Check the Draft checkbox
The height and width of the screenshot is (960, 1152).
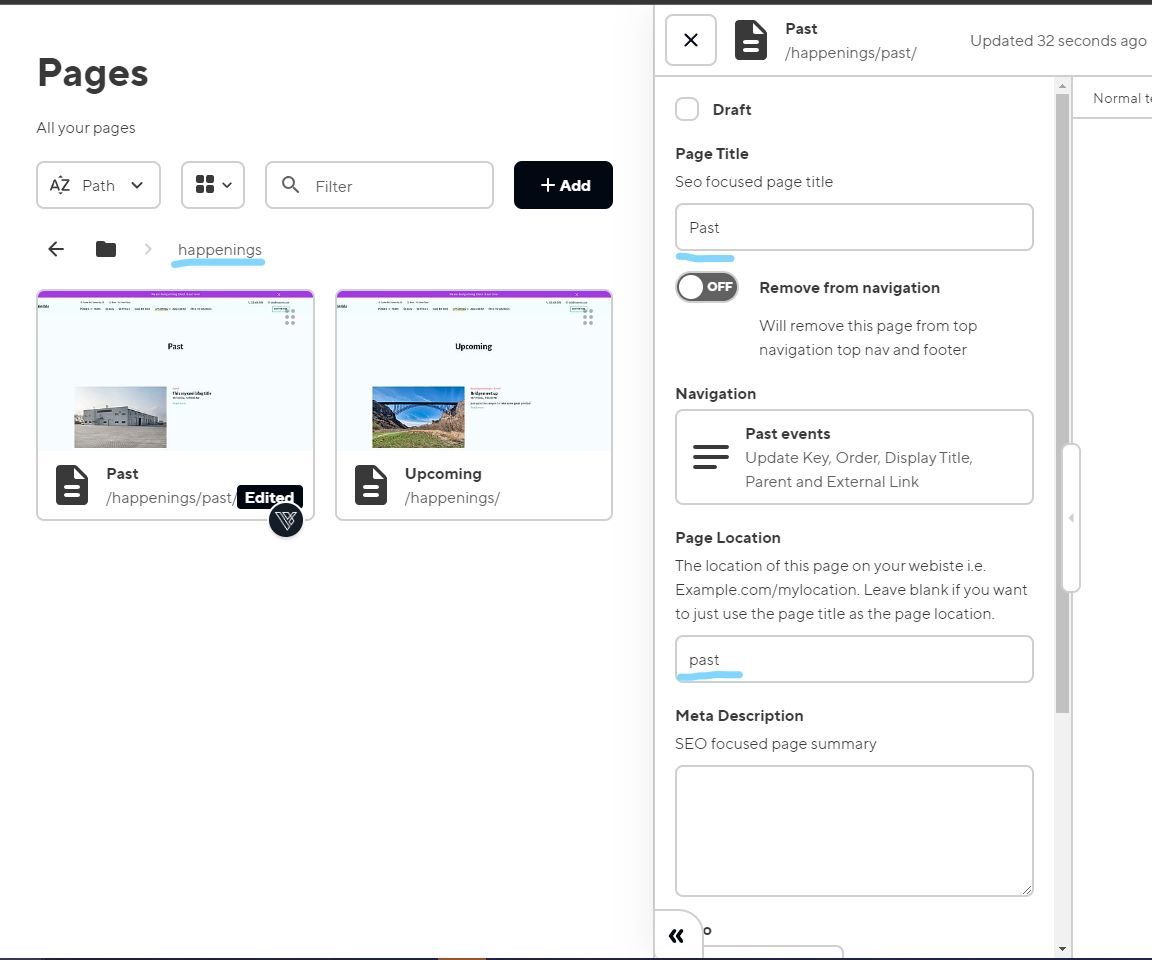pyautogui.click(x=687, y=109)
